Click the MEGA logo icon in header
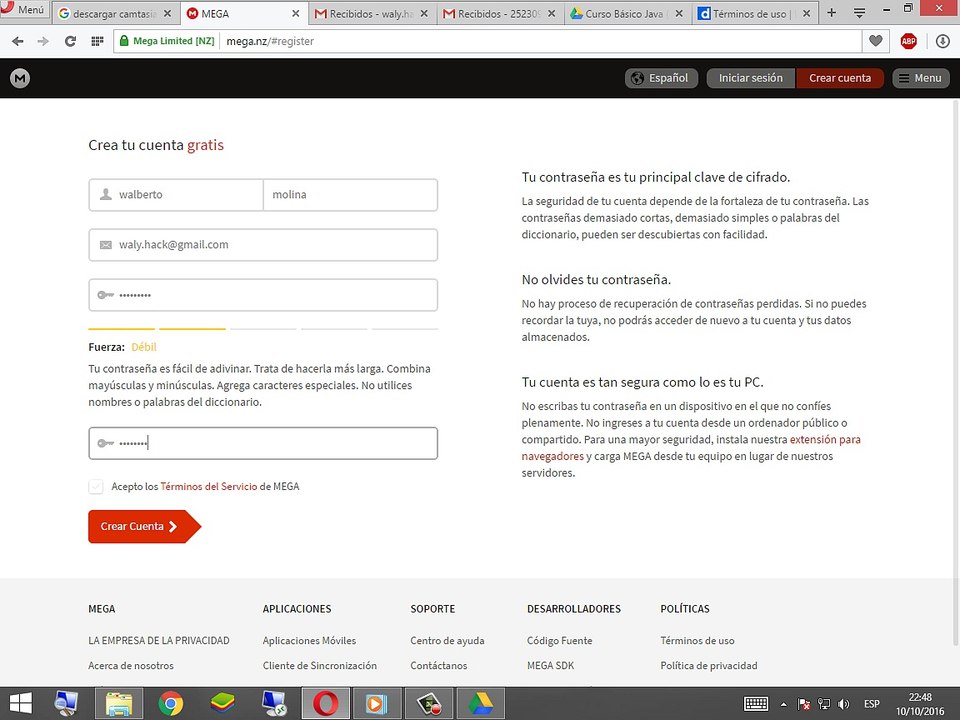Image resolution: width=960 pixels, height=720 pixels. 20,78
